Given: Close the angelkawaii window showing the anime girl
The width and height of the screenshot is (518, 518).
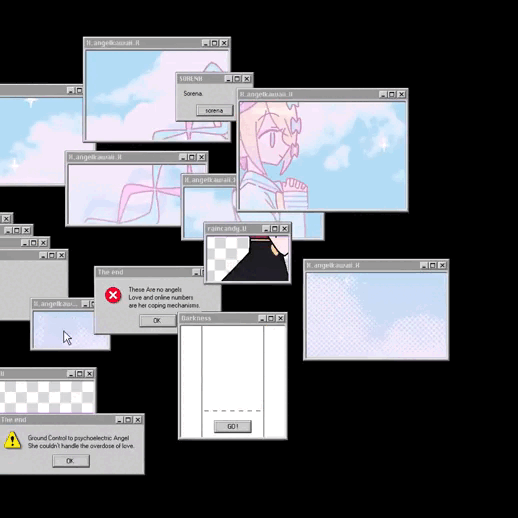Looking at the screenshot, I should (402, 95).
